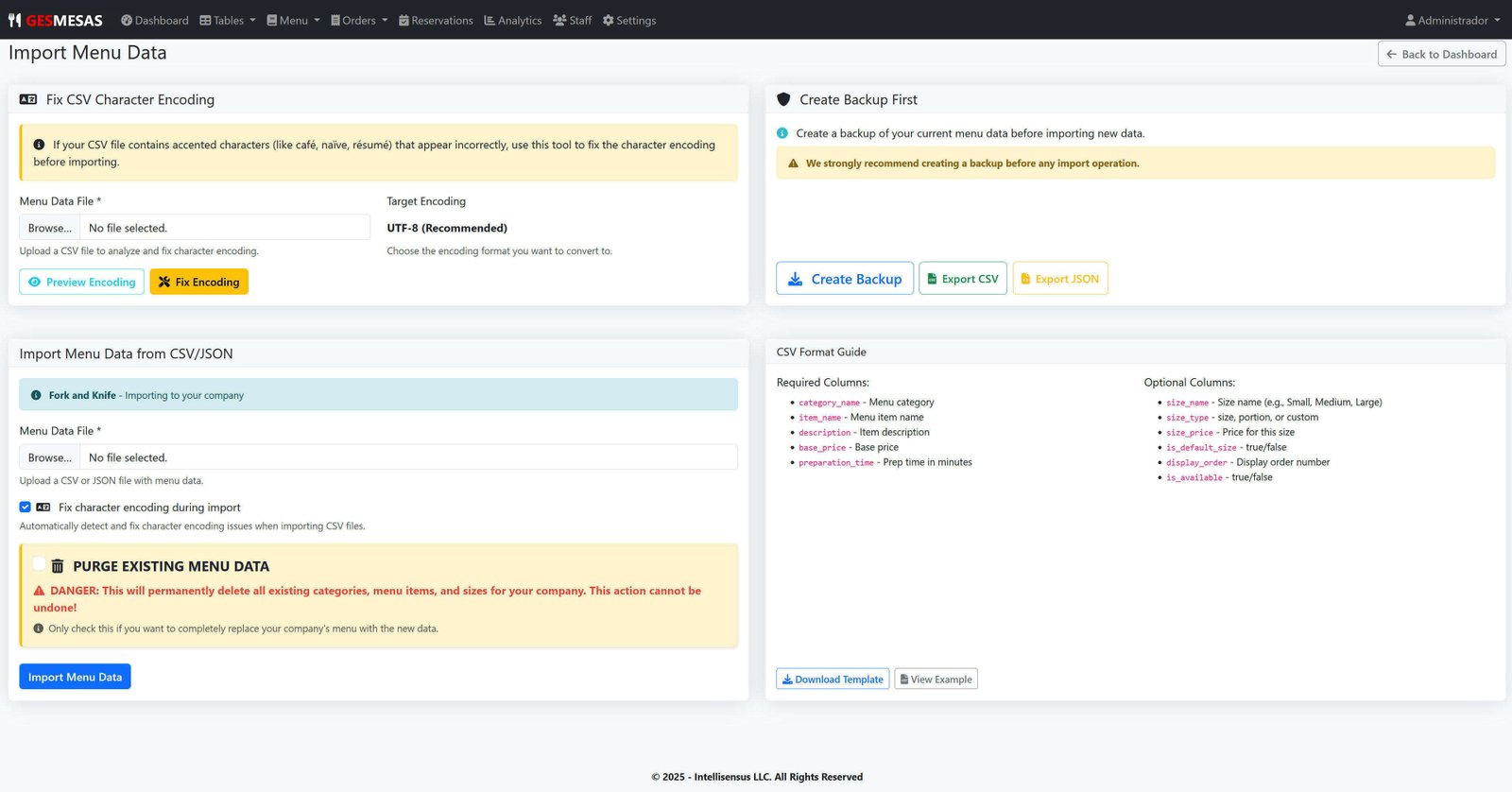Download the CSV template file

click(833, 680)
